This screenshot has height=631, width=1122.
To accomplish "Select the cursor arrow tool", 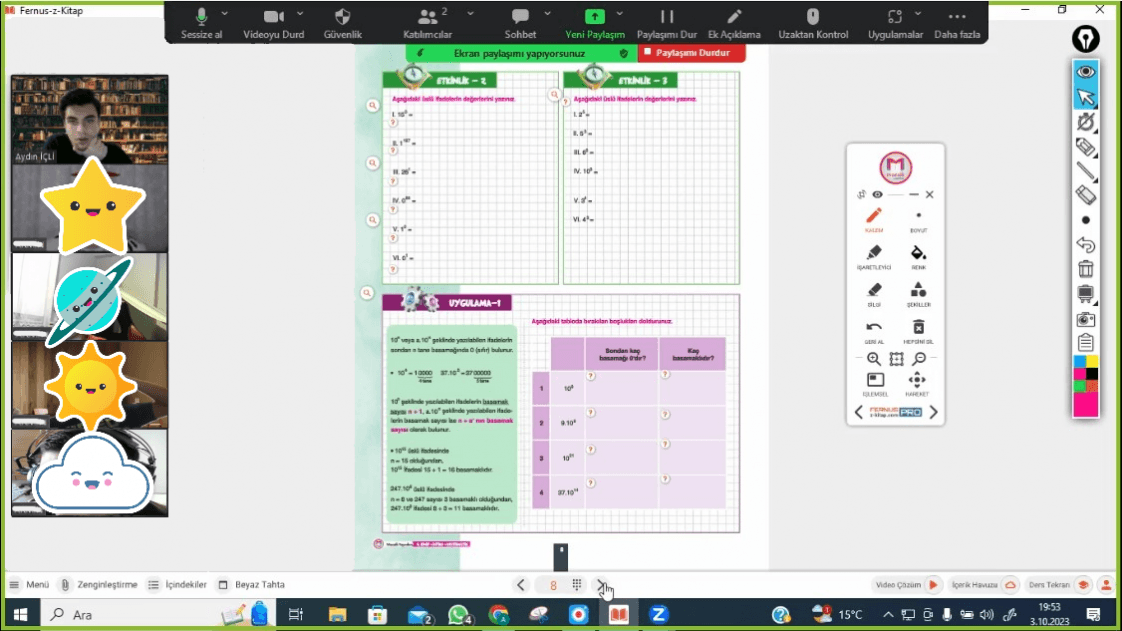I will tap(1086, 97).
